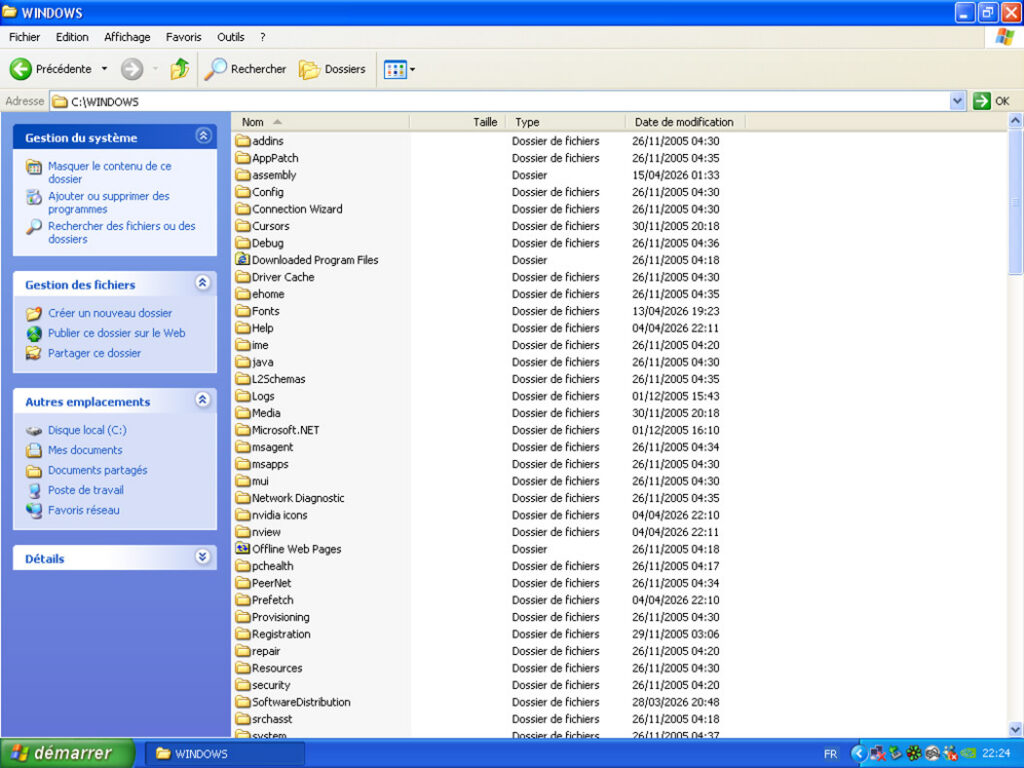Image resolution: width=1024 pixels, height=768 pixels.
Task: Select the Fonts folder icon
Action: click(243, 311)
